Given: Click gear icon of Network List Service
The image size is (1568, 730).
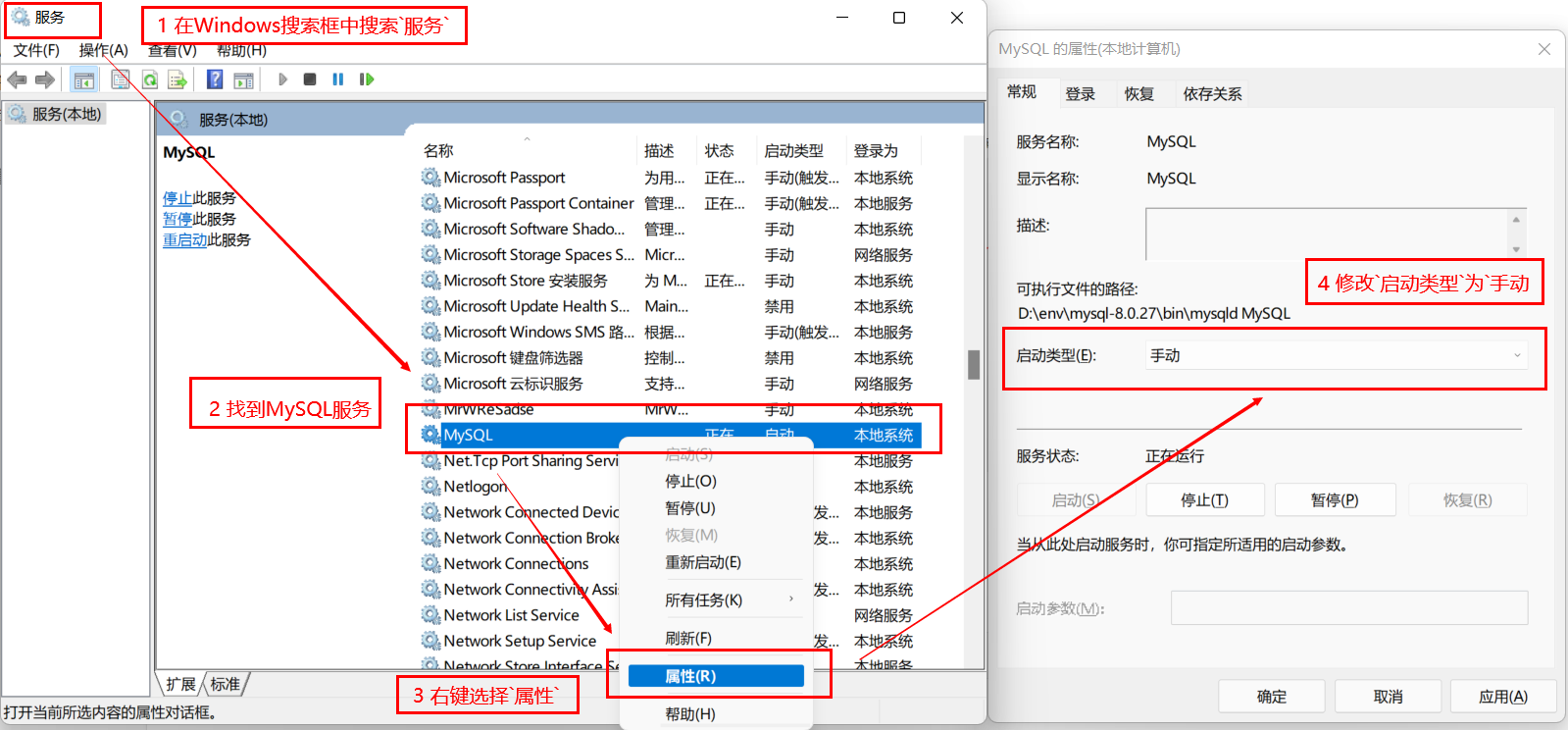Looking at the screenshot, I should click(430, 614).
